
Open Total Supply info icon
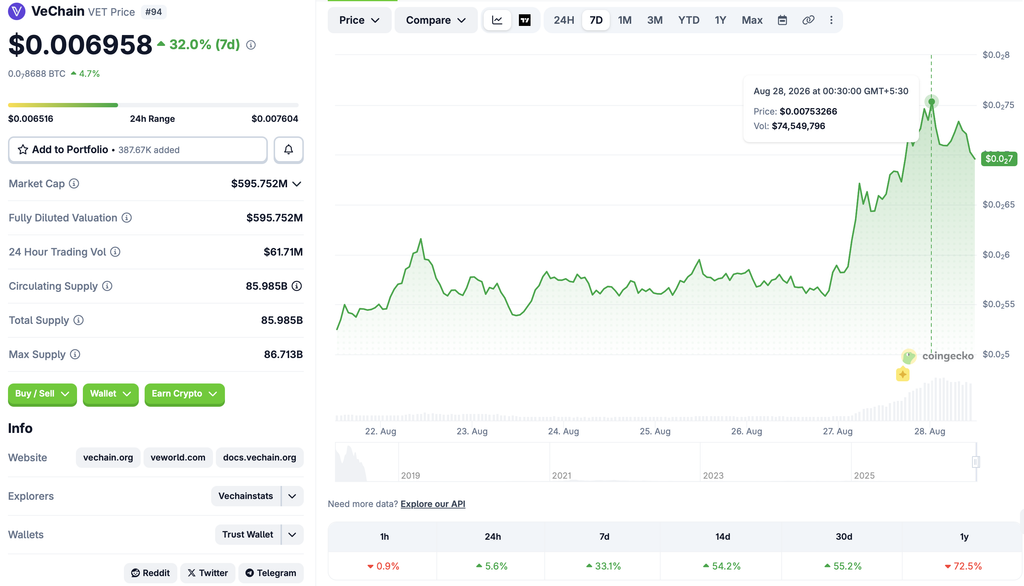tap(78, 320)
